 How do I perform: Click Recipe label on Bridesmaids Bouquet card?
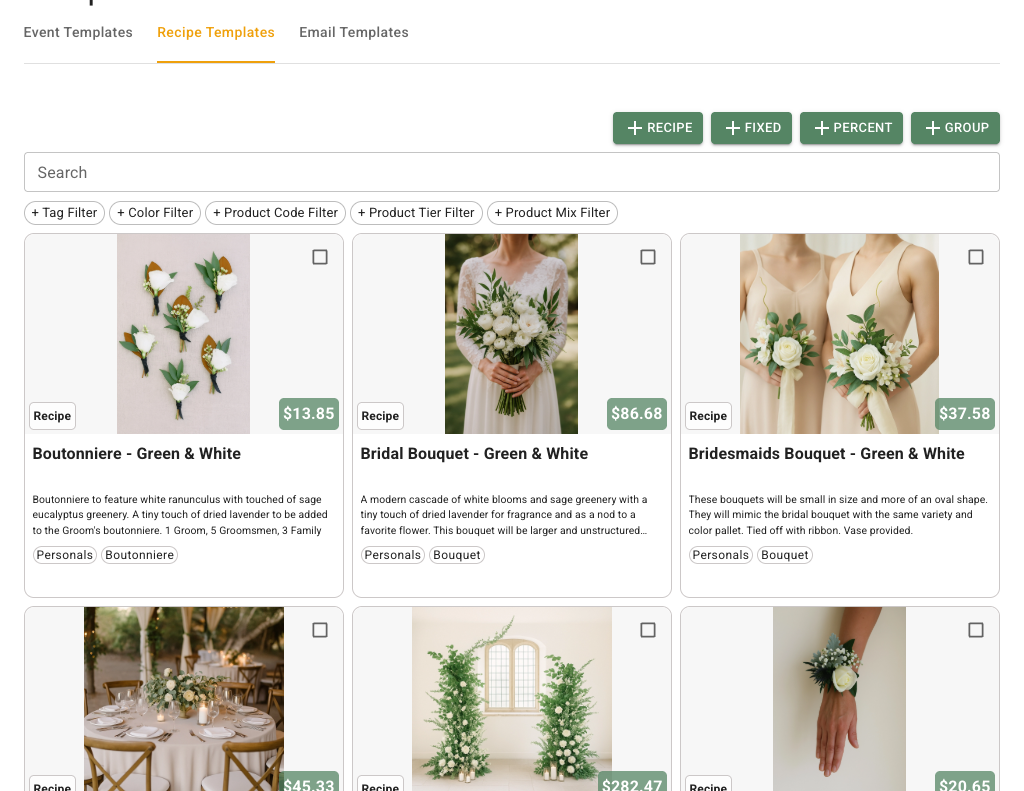click(x=708, y=416)
